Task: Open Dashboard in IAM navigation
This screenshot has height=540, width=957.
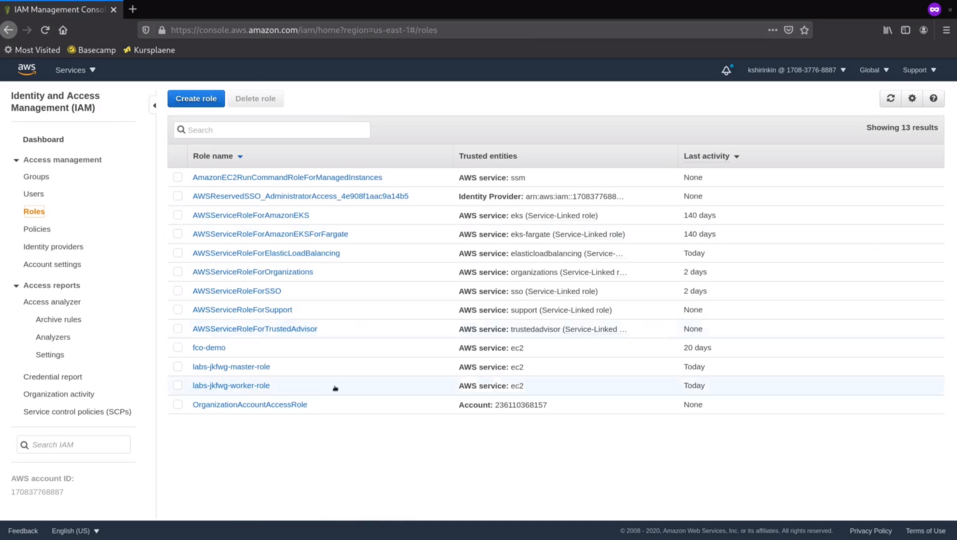Action: click(43, 139)
